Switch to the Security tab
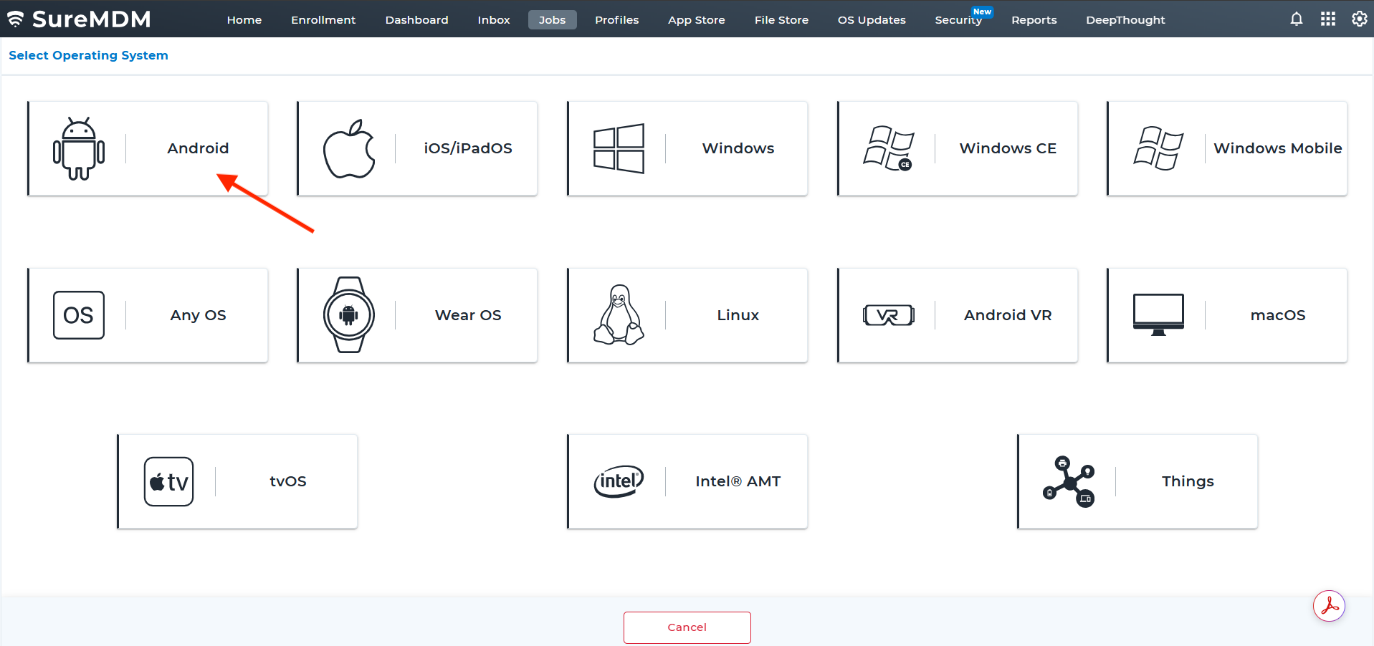The image size is (1374, 646). point(958,20)
